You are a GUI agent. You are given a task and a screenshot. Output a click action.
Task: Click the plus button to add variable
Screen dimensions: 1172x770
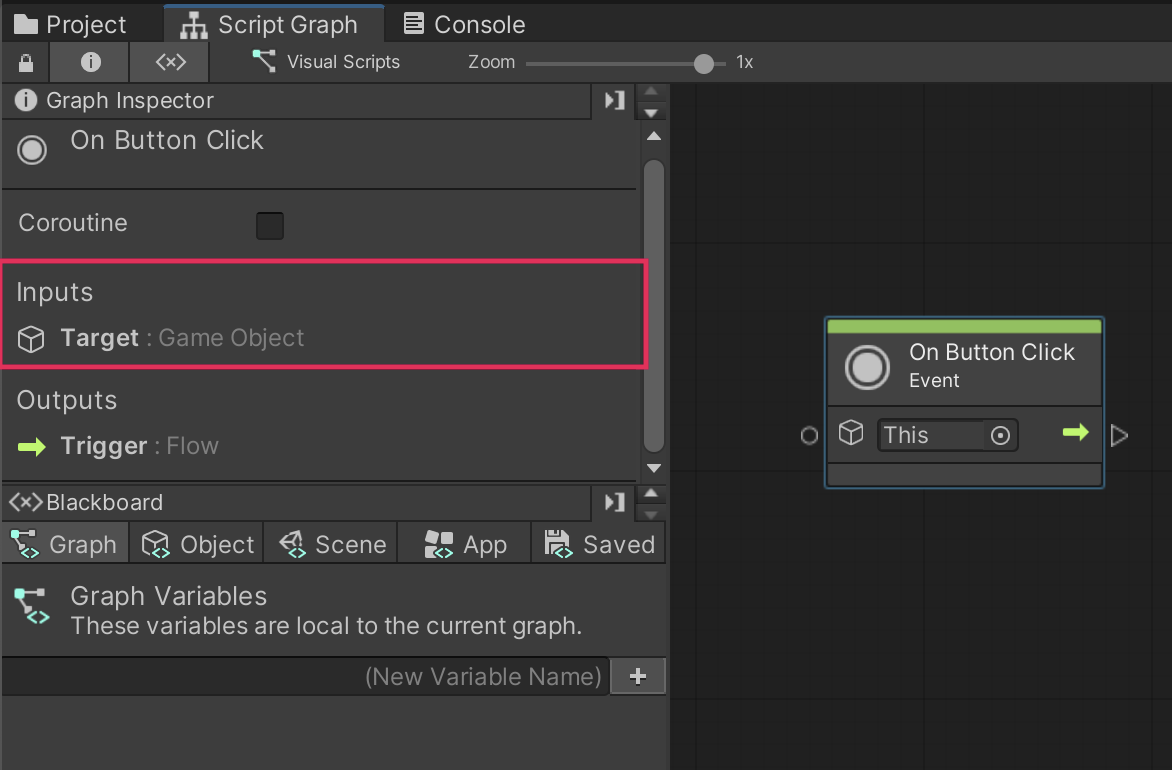(x=638, y=677)
